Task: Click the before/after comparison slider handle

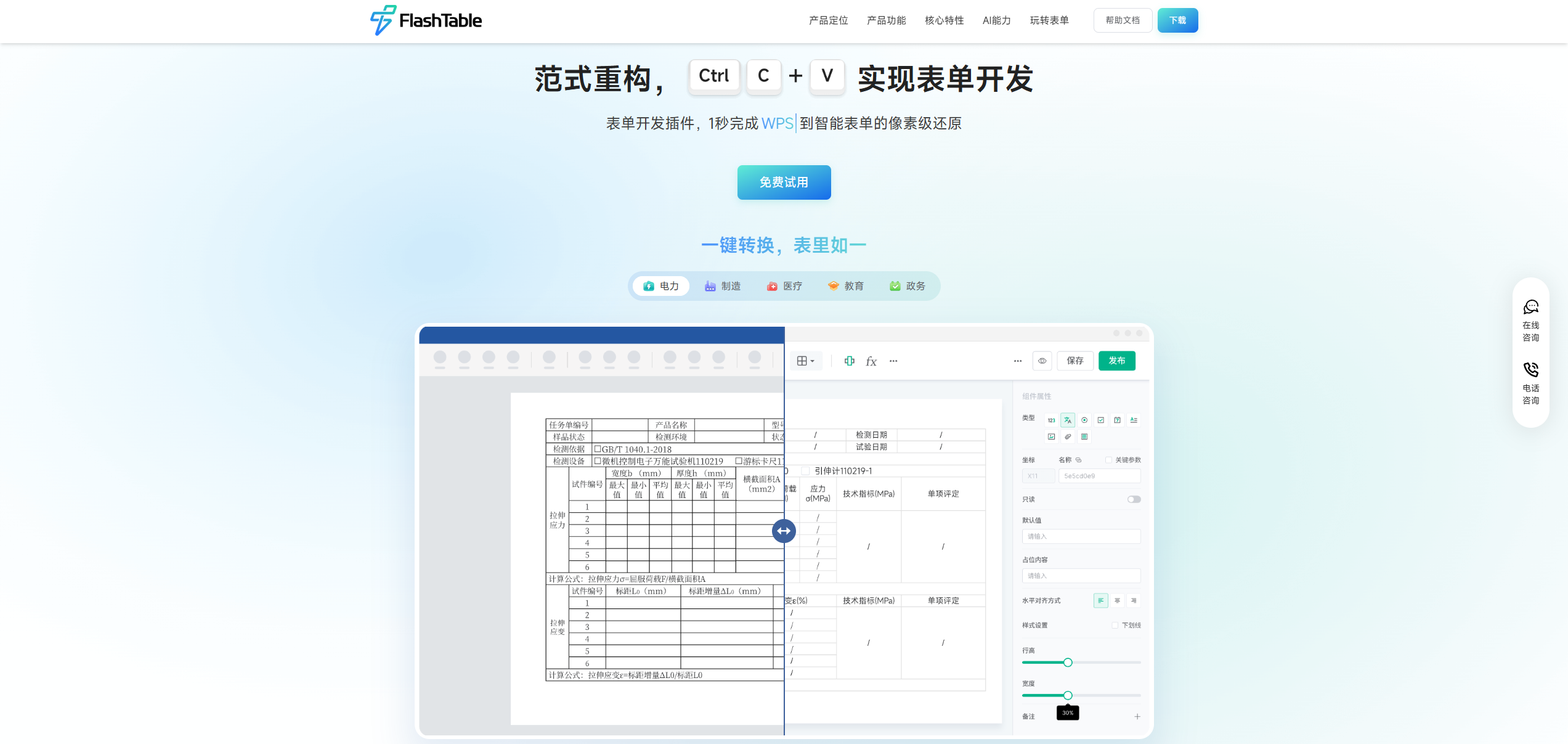Action: [784, 531]
